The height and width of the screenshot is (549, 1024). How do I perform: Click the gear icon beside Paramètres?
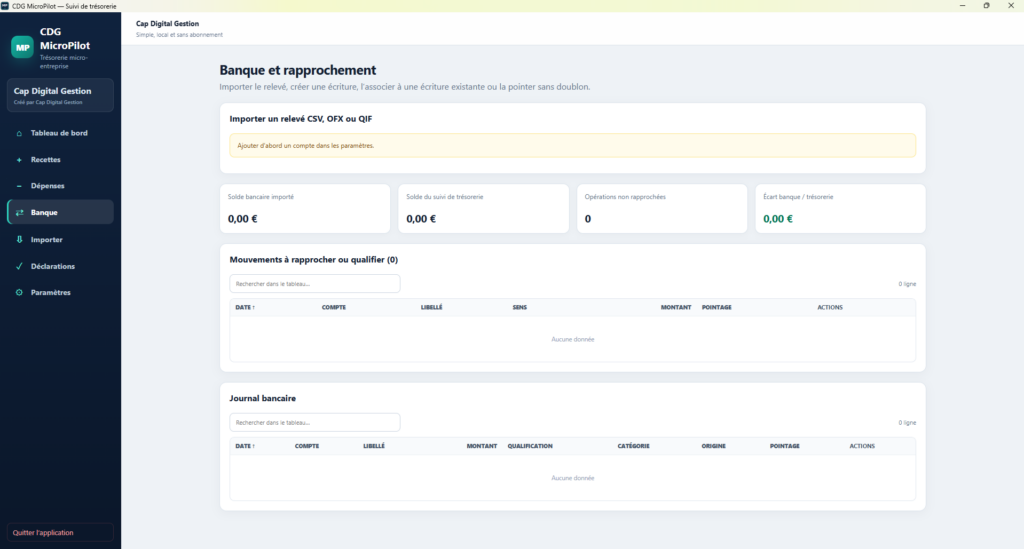click(x=19, y=292)
